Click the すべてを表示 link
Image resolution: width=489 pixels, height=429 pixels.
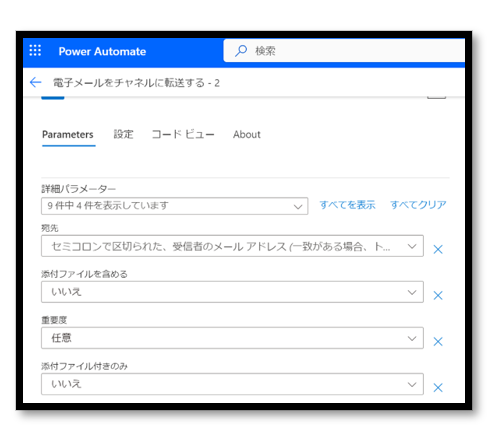(x=347, y=205)
